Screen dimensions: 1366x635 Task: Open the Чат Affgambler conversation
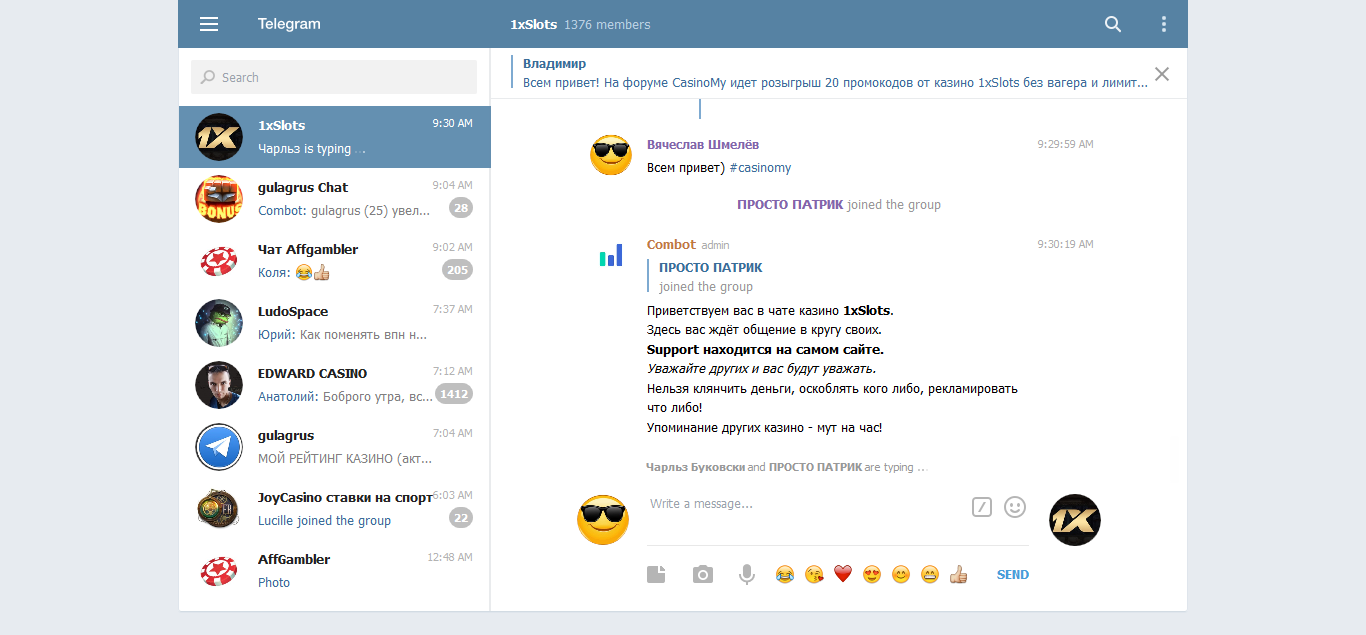pos(334,261)
